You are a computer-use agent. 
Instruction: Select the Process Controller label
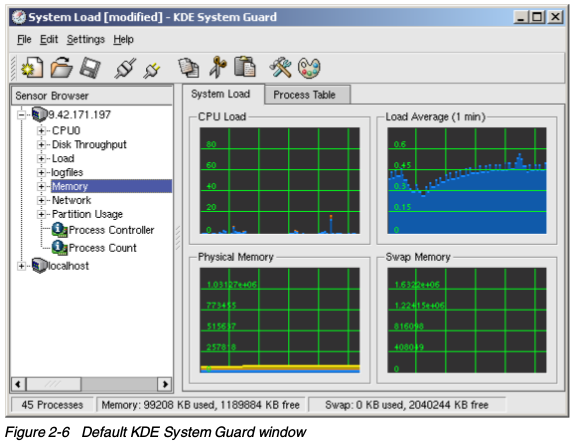[x=111, y=230]
